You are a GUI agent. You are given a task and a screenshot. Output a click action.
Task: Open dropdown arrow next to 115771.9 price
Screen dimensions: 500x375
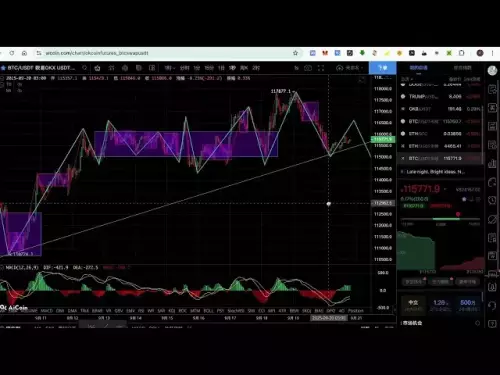tap(445, 189)
